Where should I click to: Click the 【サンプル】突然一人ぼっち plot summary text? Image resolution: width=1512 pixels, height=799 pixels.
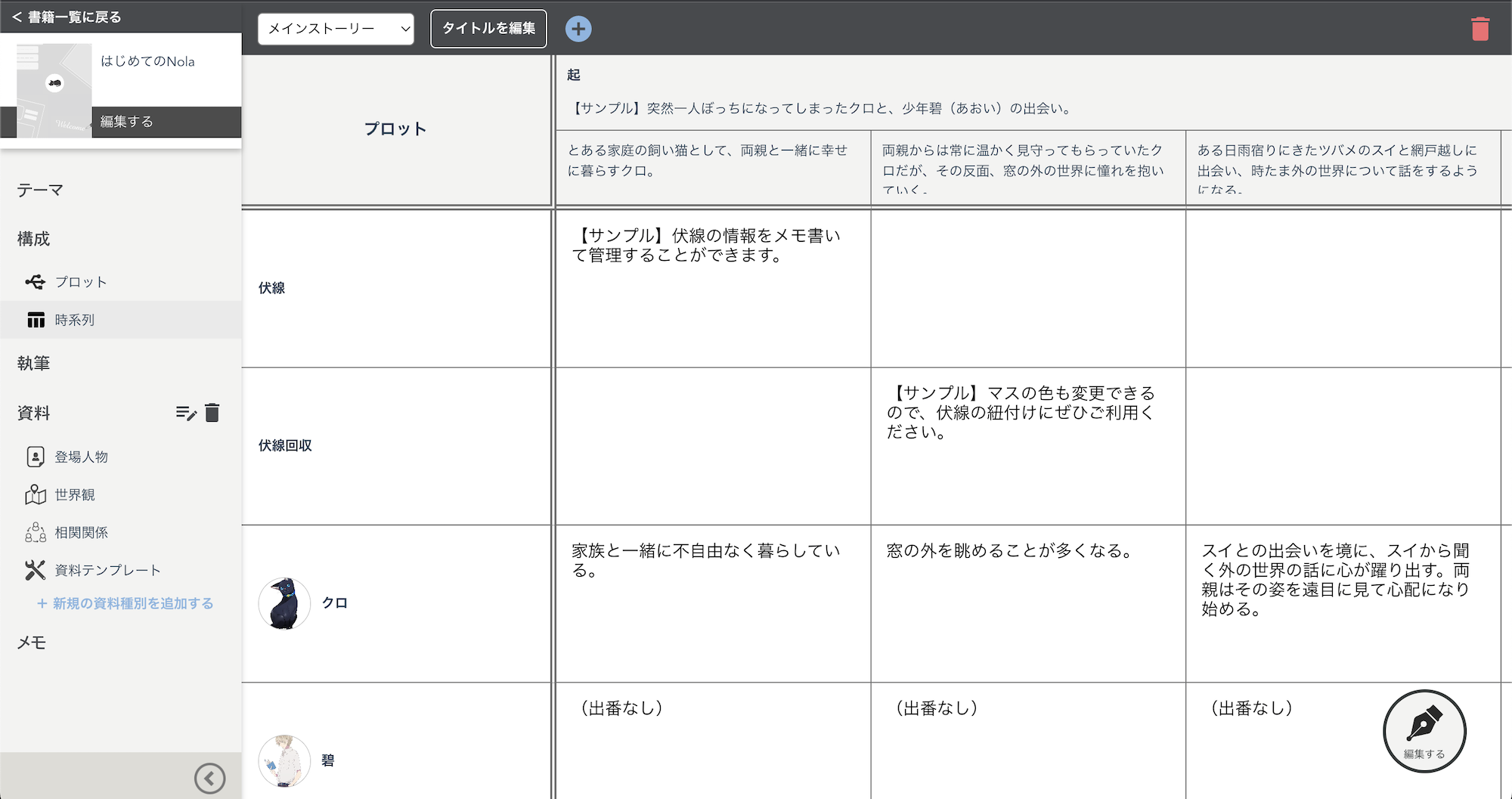820,108
